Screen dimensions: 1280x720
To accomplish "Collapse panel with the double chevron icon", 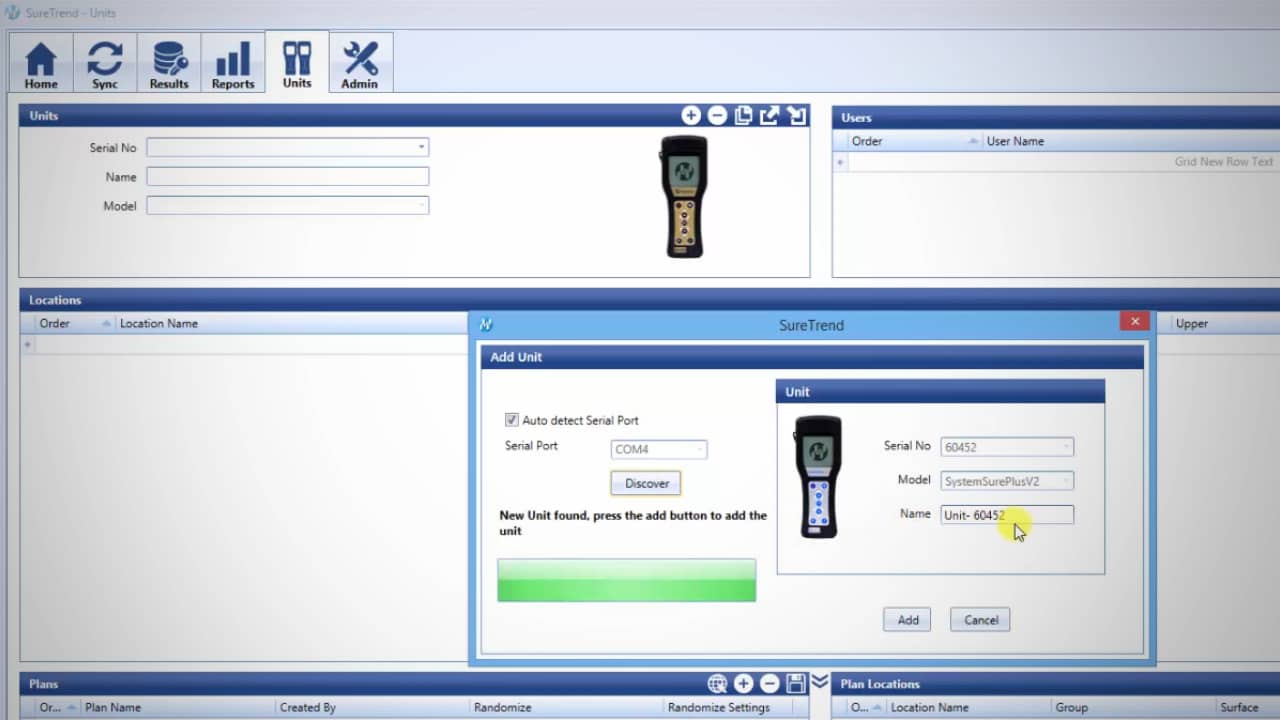I will pos(820,681).
